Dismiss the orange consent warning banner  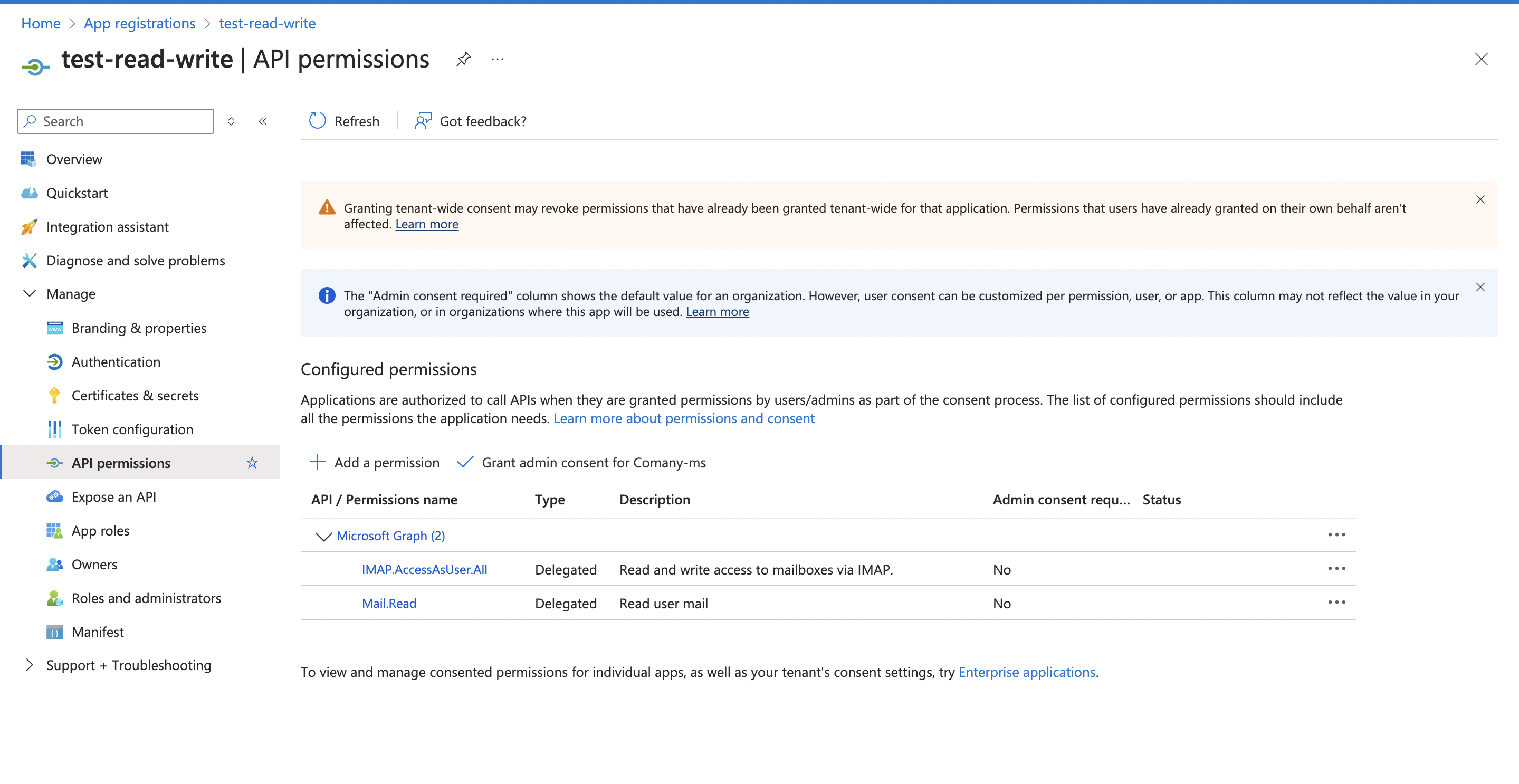coord(1480,200)
